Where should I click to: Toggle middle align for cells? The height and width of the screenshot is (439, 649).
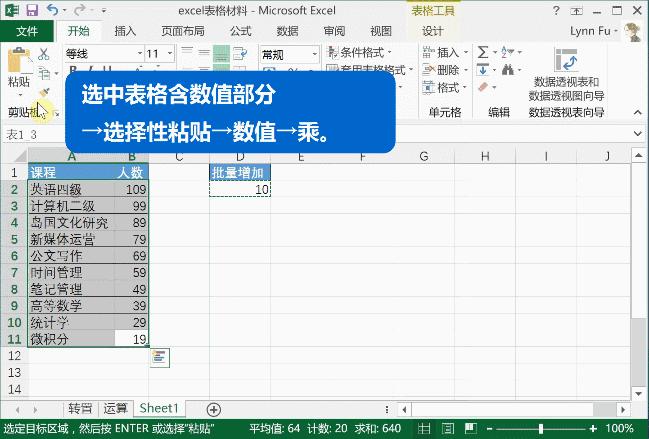point(204,53)
